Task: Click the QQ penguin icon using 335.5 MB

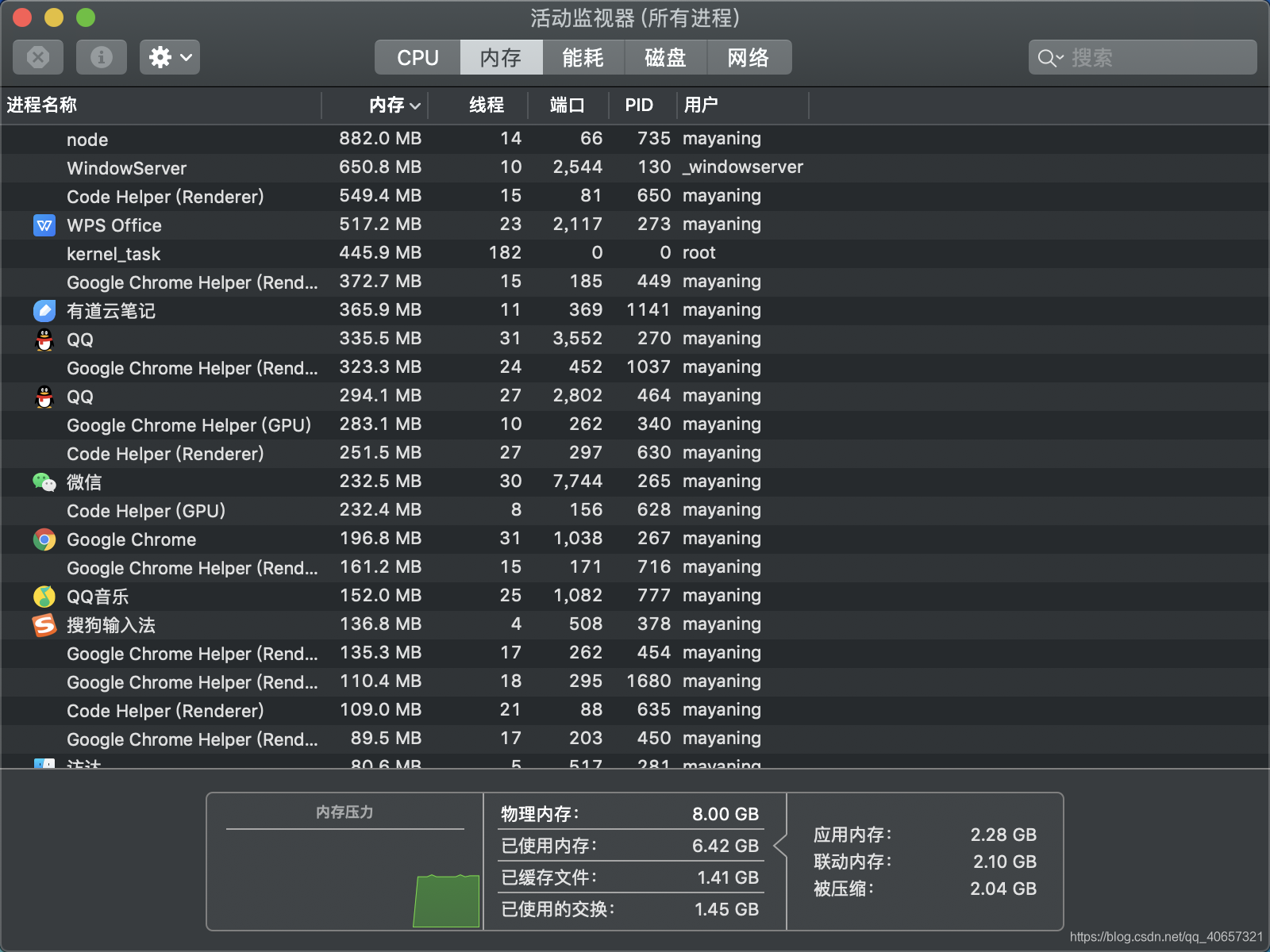Action: [44, 340]
